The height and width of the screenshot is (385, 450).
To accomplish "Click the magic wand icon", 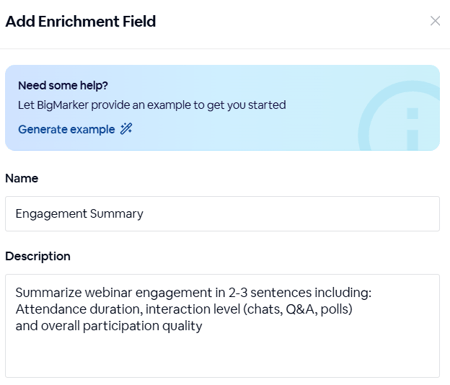I will coord(126,129).
